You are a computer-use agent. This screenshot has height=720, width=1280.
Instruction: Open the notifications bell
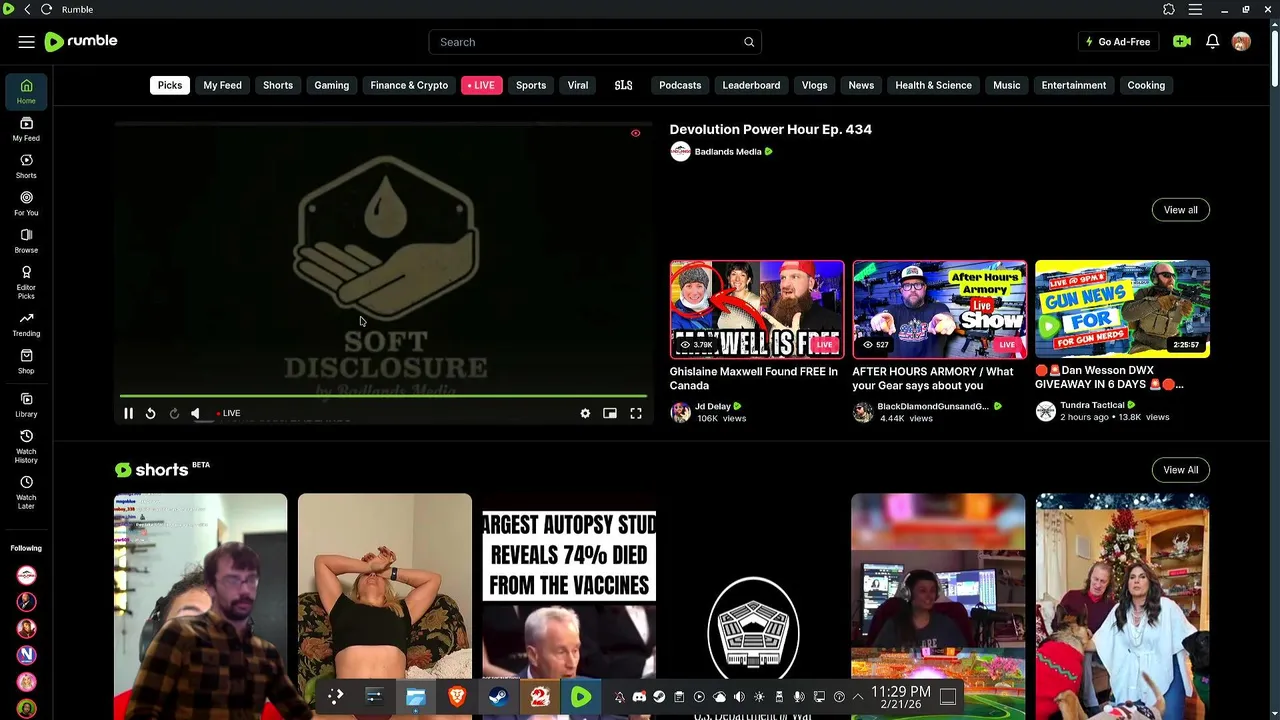click(1212, 42)
